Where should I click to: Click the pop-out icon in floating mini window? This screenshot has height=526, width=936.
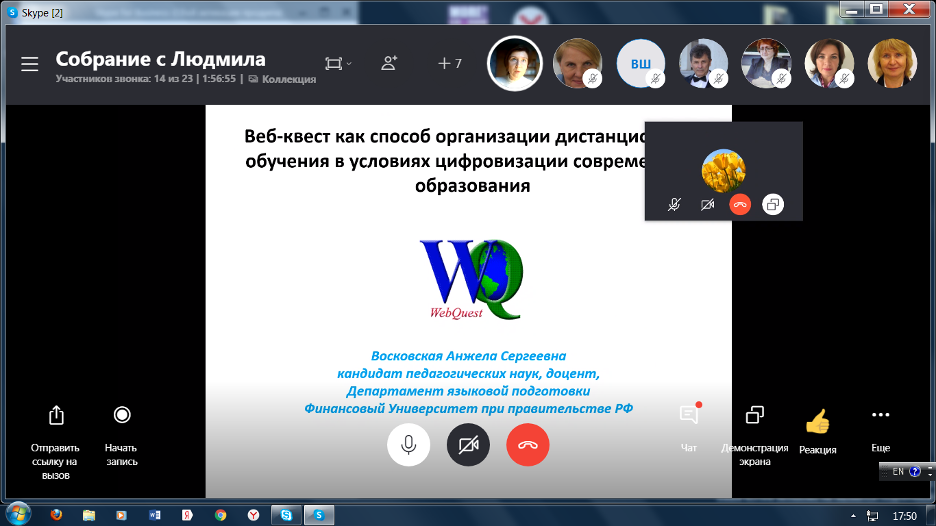click(772, 204)
